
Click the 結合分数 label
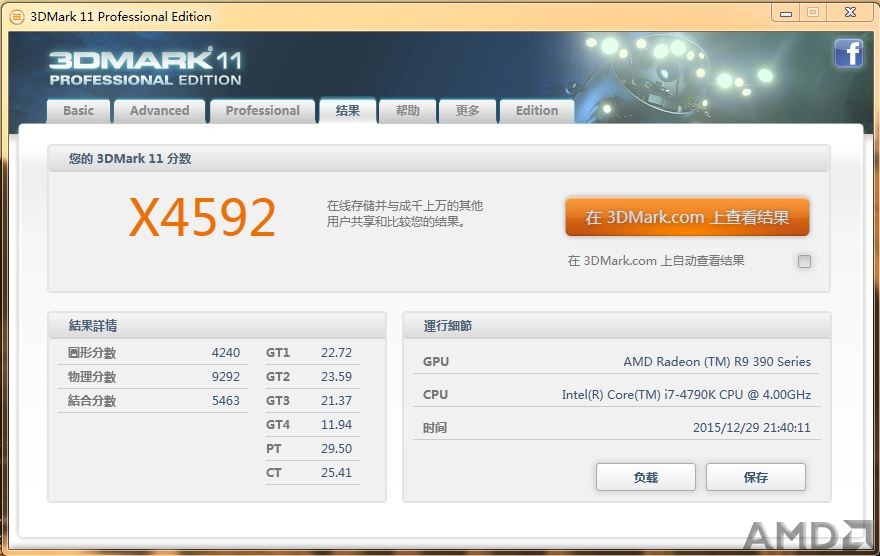92,401
